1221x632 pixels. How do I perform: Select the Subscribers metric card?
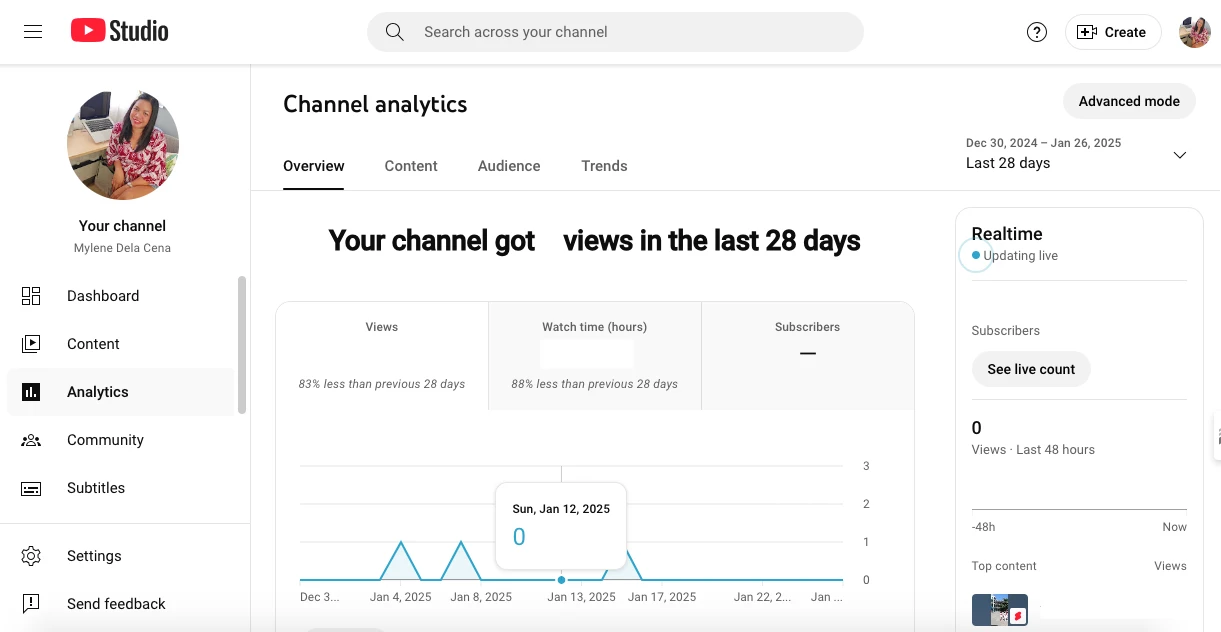pos(808,356)
